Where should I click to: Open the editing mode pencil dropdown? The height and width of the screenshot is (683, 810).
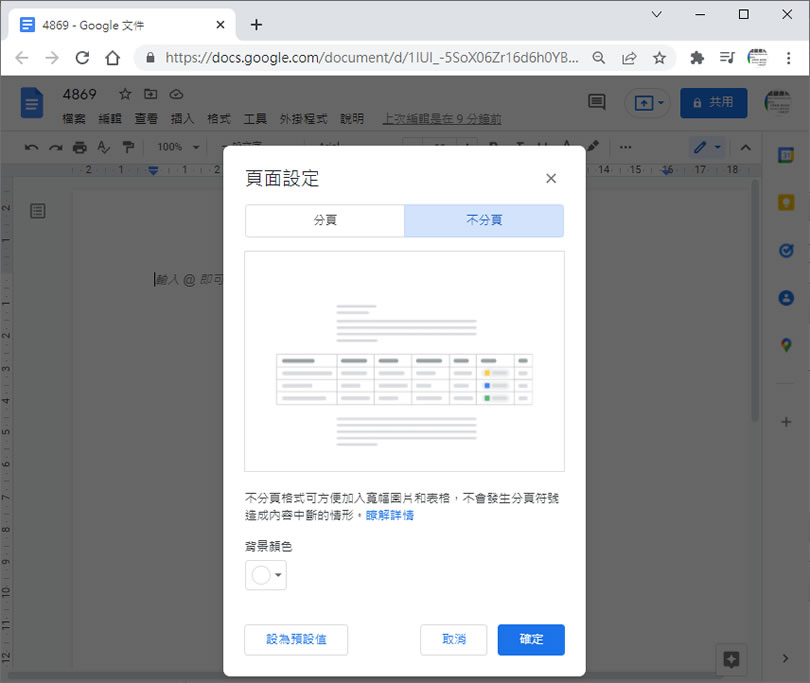tap(708, 147)
